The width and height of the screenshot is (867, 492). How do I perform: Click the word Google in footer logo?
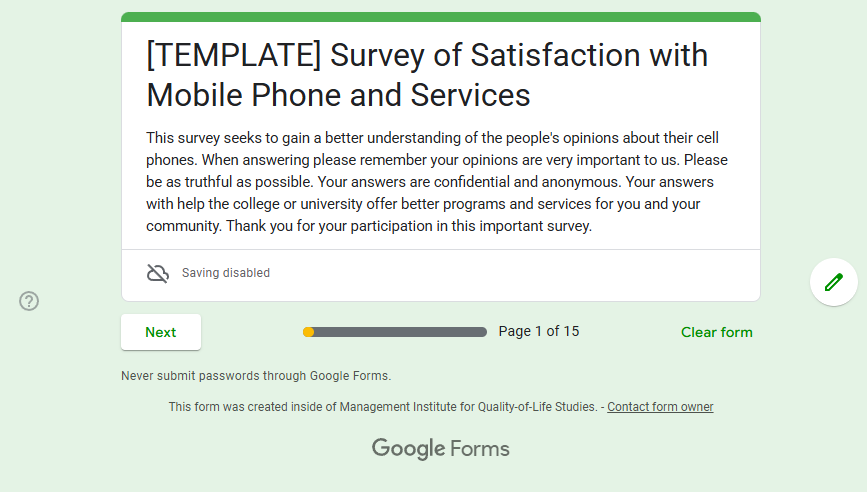click(x=408, y=448)
